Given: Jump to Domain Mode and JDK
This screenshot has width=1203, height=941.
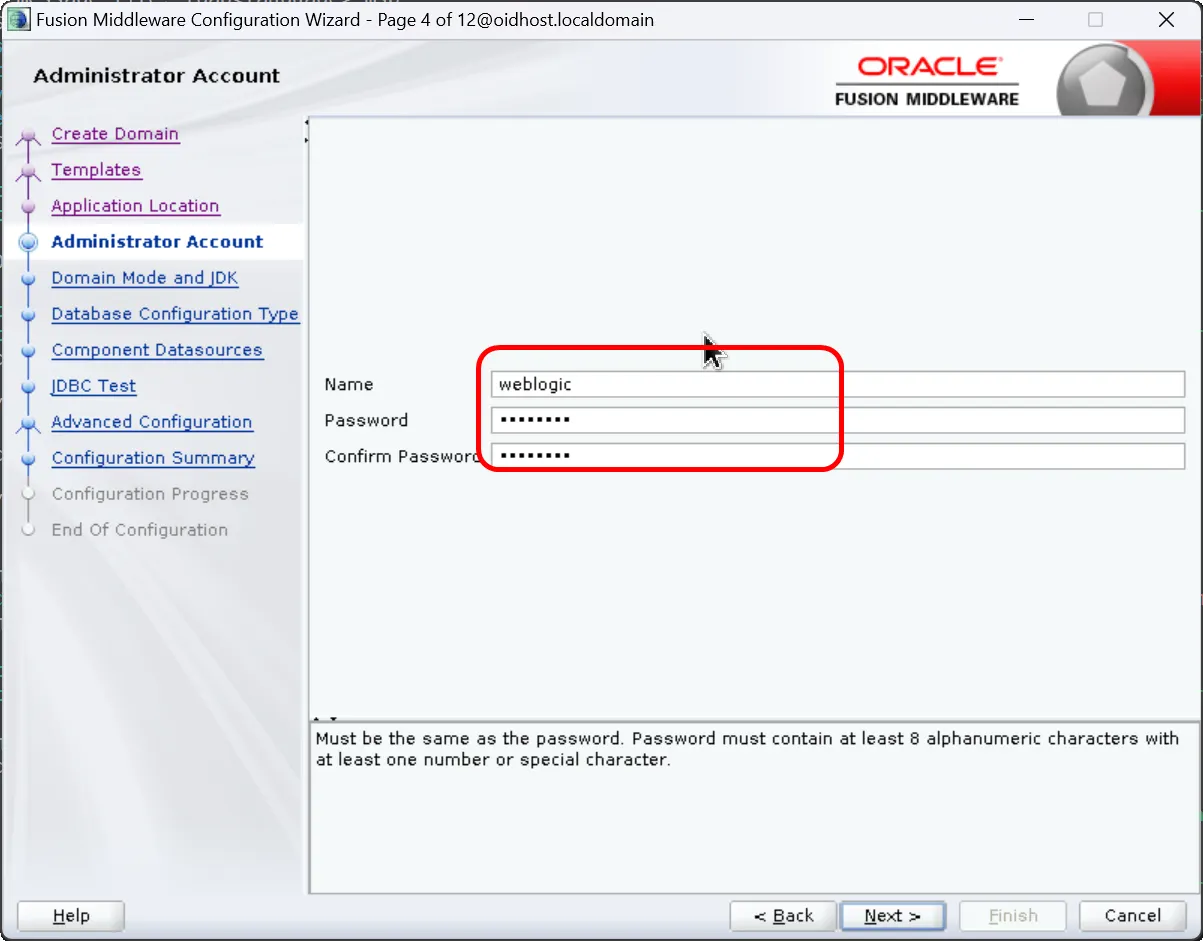Looking at the screenshot, I should [145, 278].
